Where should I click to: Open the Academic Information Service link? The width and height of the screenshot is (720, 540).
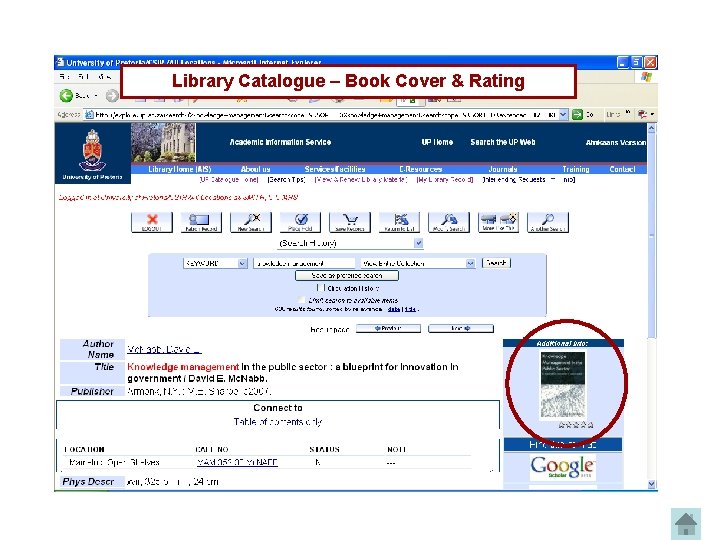pyautogui.click(x=280, y=142)
